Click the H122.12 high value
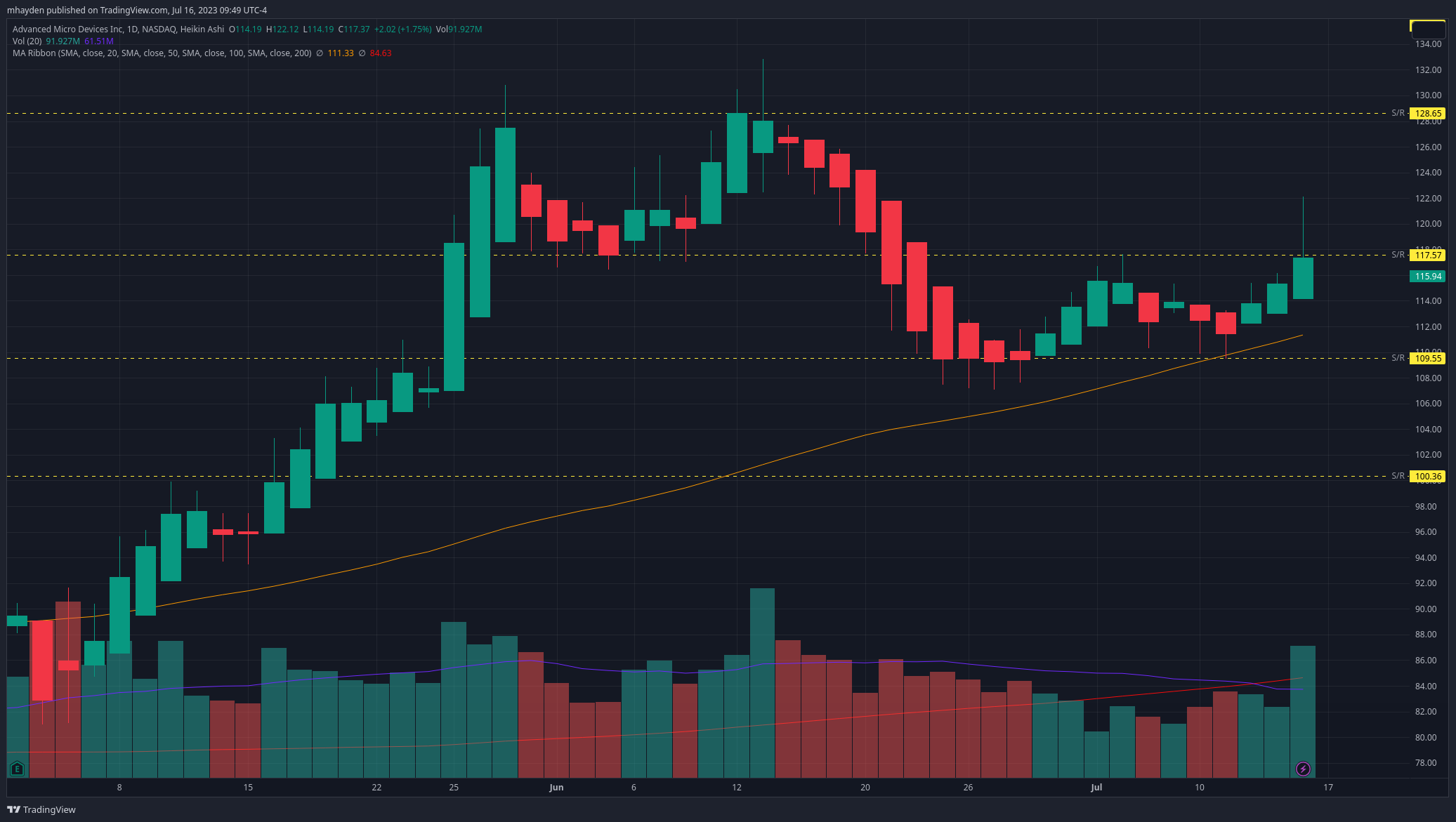Screen dimensions: 1456x822 [282, 29]
